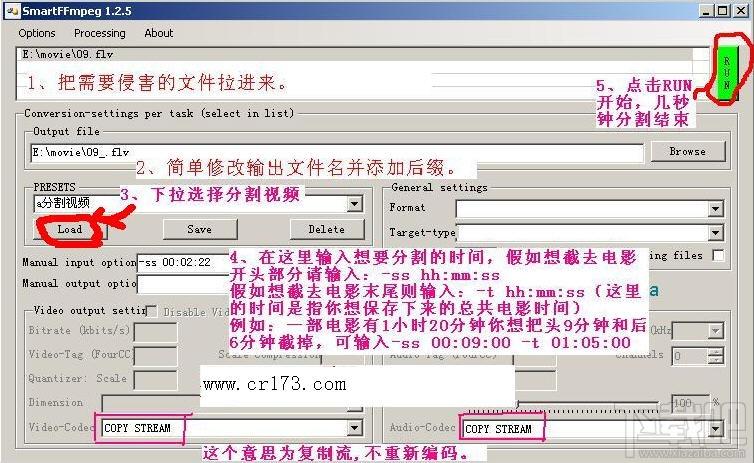Click the Bitrate (kbits/s) field
The height and width of the screenshot is (463, 754).
tap(155, 332)
